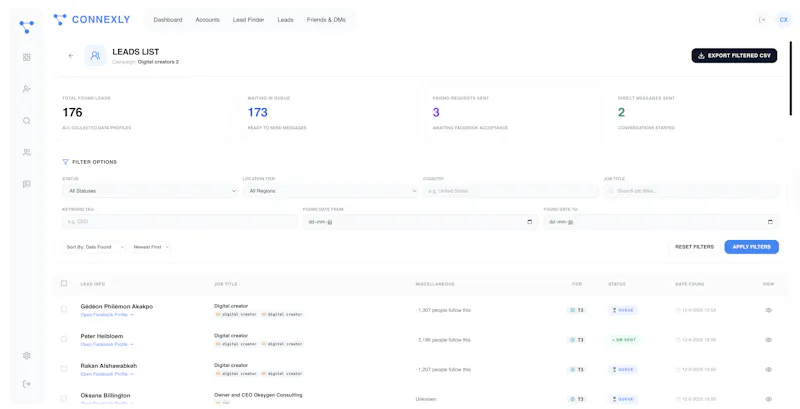Open the search magnifier icon in sidebar
This screenshot has height=409, width=800.
[27, 121]
